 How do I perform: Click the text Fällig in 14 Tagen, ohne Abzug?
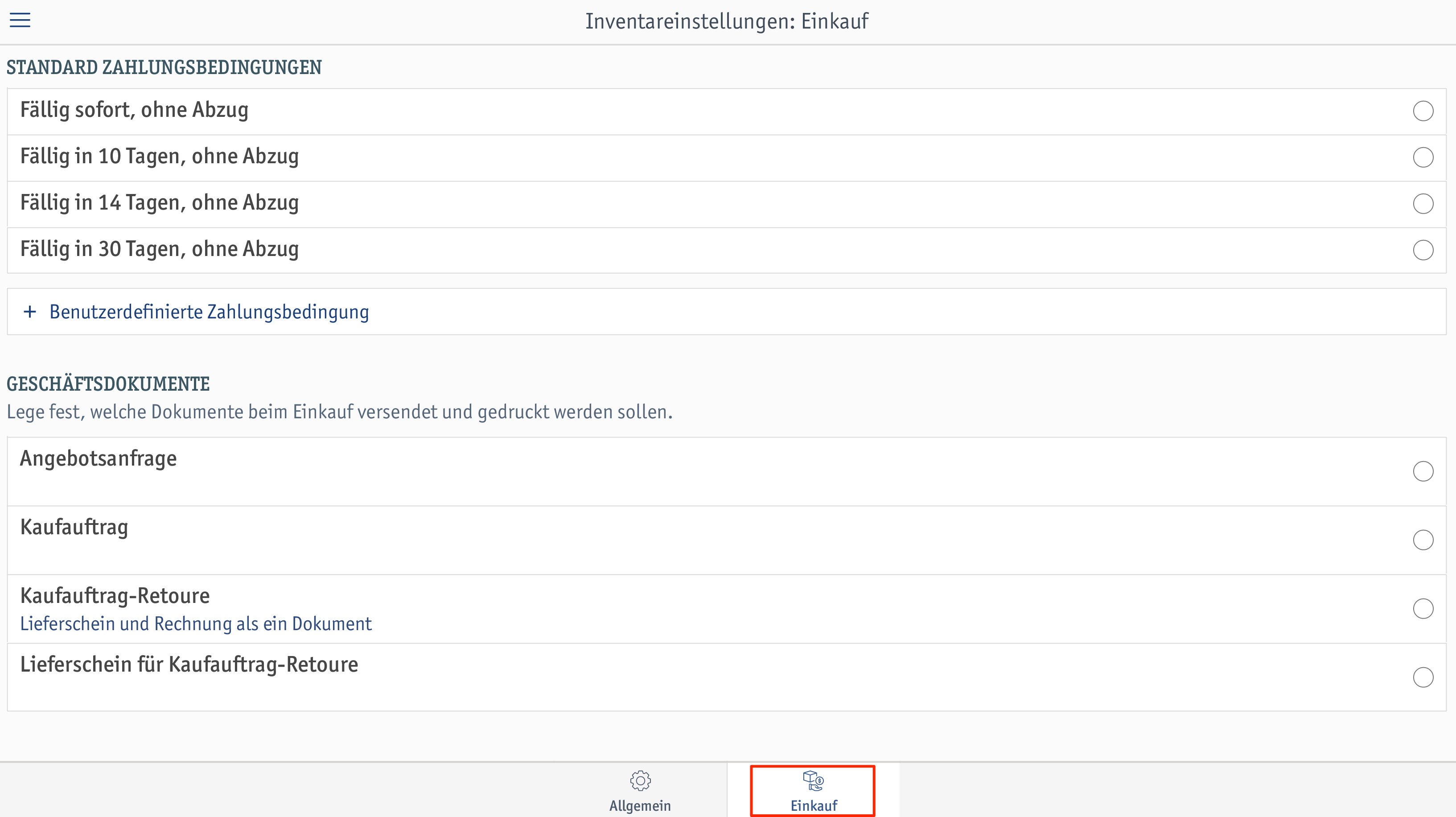point(160,203)
